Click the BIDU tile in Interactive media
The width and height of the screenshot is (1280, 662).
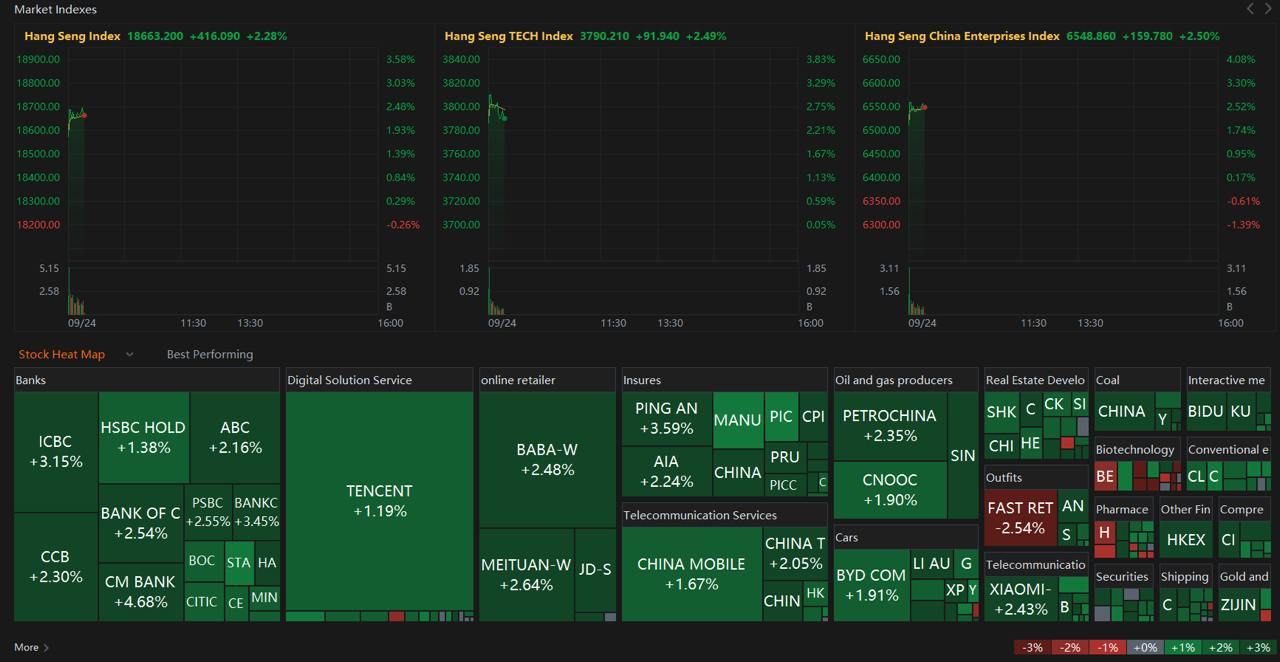coord(1206,411)
